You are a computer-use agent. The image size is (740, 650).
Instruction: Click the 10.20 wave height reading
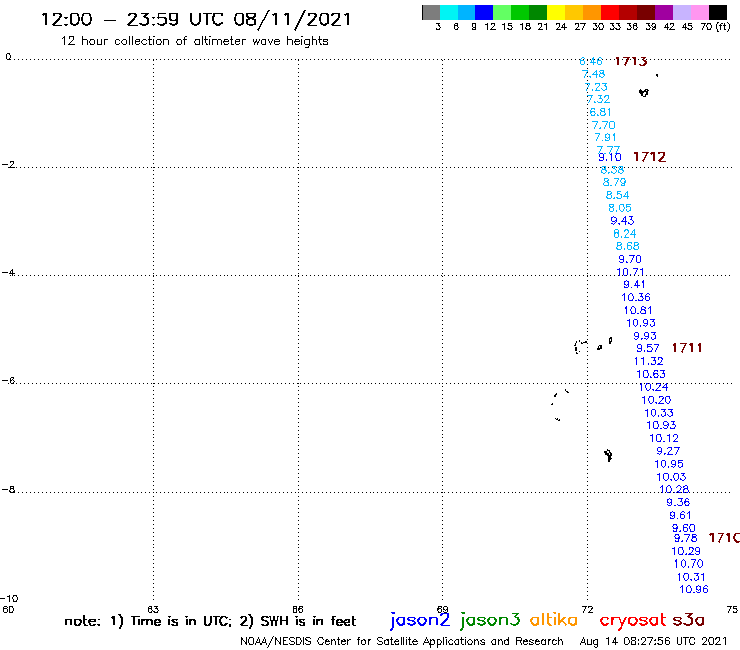(656, 400)
